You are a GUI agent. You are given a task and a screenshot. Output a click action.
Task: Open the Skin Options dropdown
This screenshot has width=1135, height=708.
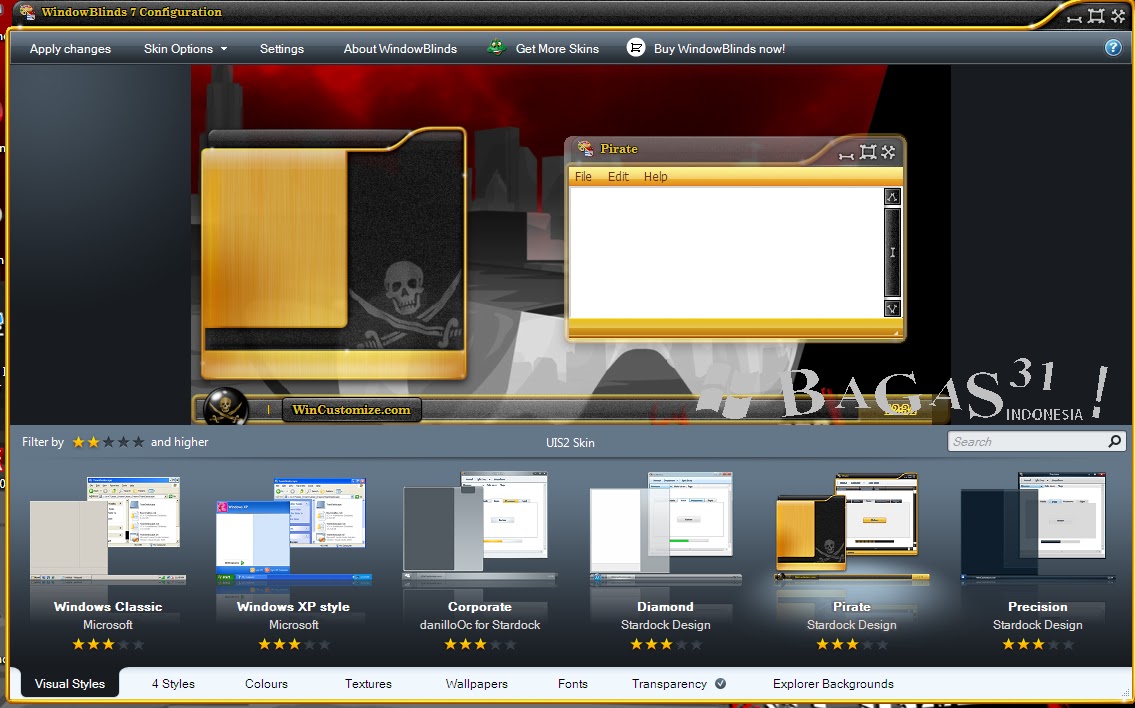tap(186, 47)
